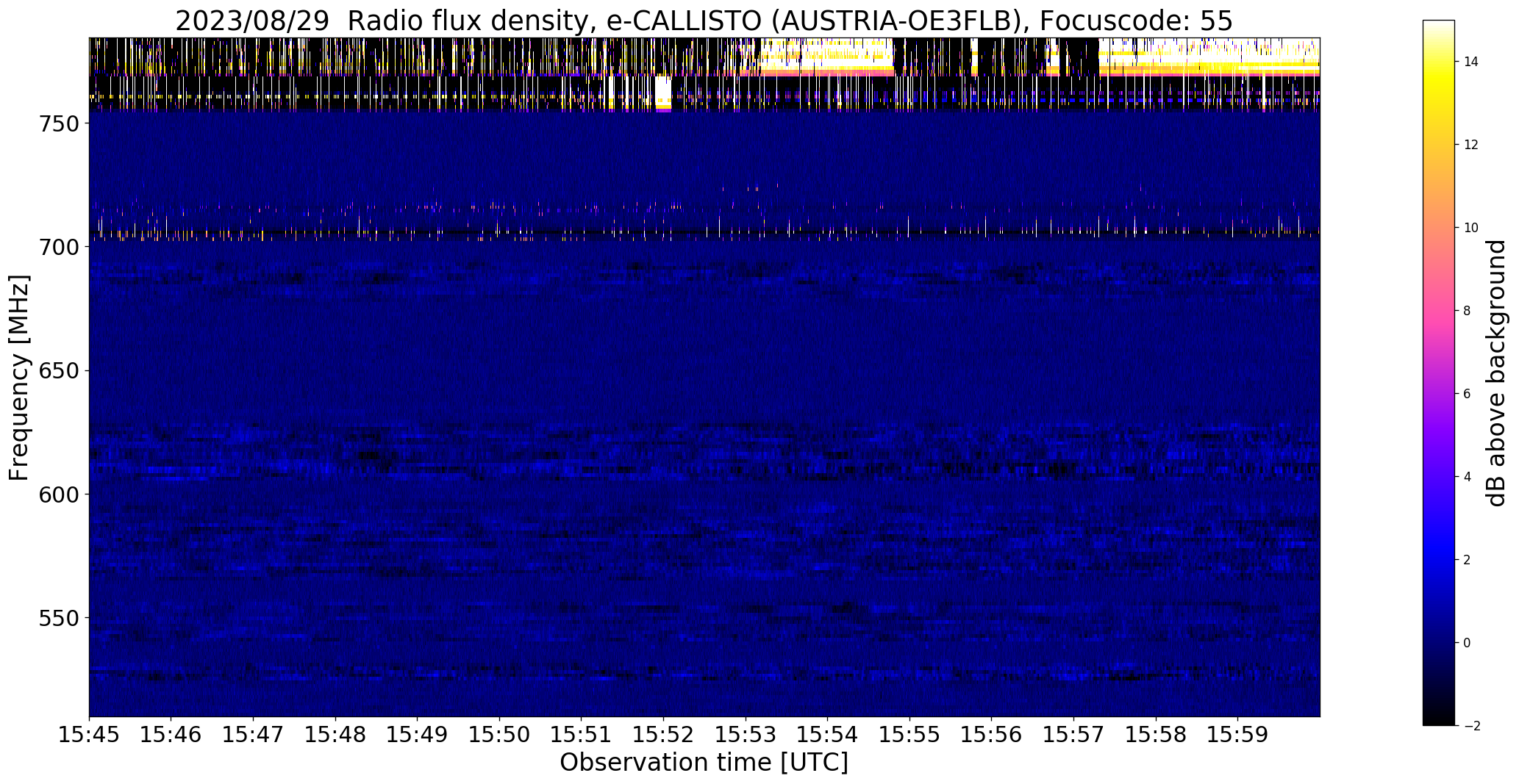Click the colorbar 10 tick label
Screen dimensions: 1519x784
coord(1471,228)
